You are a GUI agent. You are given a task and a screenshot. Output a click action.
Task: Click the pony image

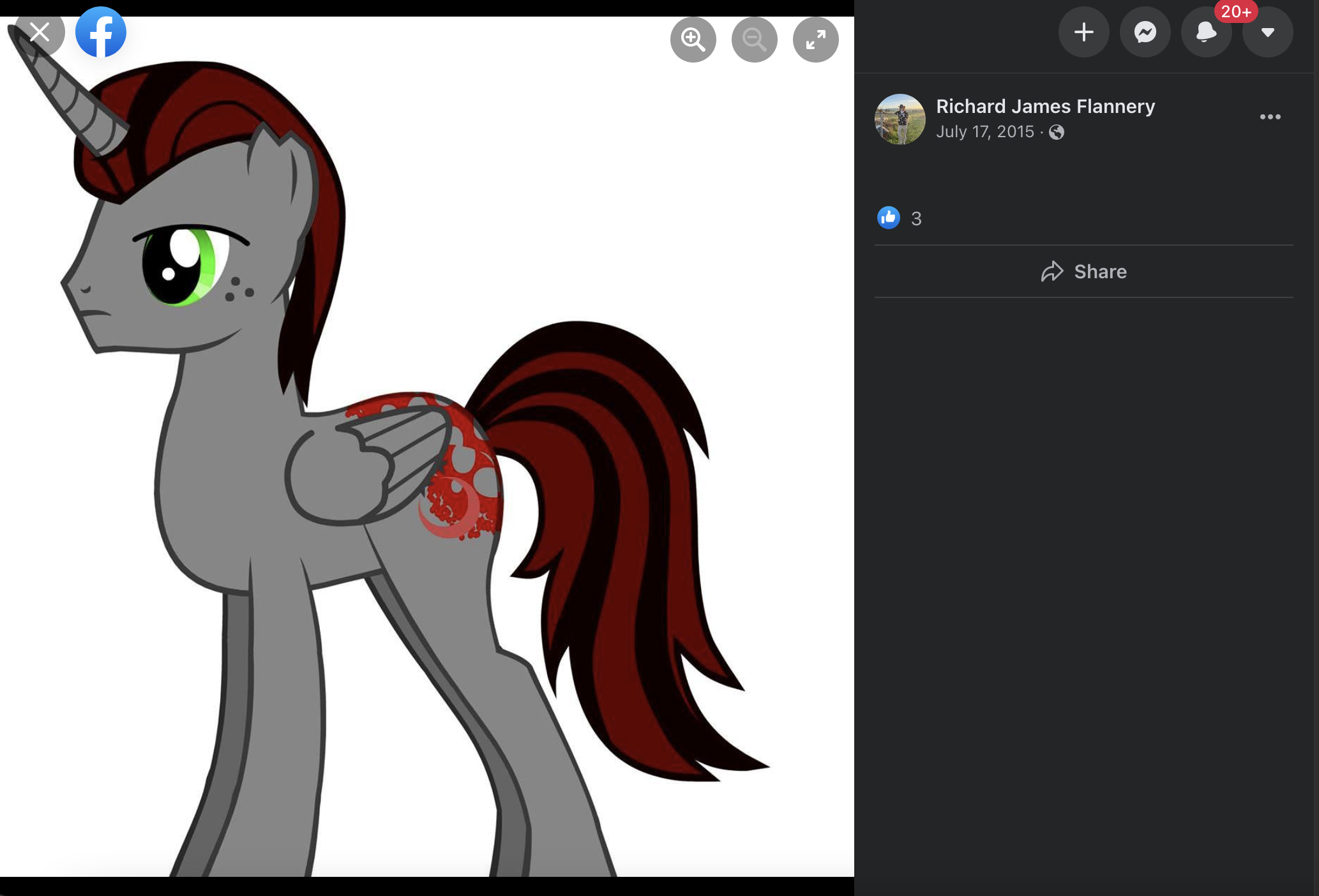point(427,447)
